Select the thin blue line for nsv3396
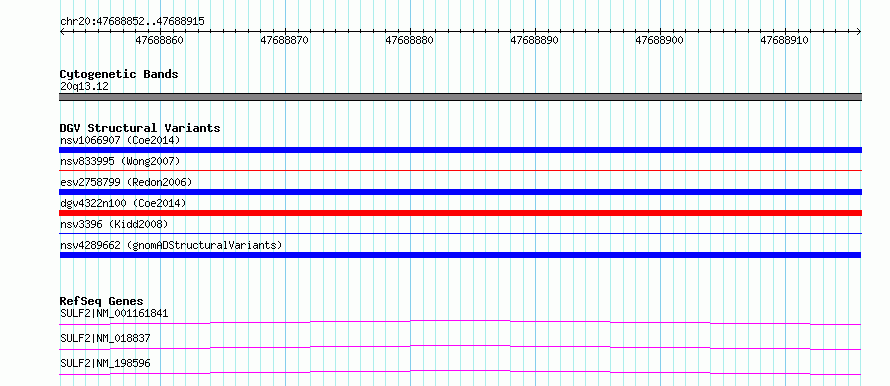The height and width of the screenshot is (386, 890). coord(460,233)
